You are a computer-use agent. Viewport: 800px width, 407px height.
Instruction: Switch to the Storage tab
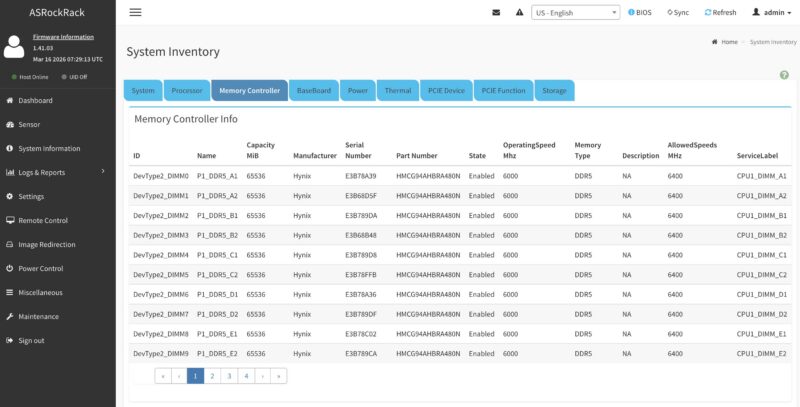pyautogui.click(x=555, y=90)
